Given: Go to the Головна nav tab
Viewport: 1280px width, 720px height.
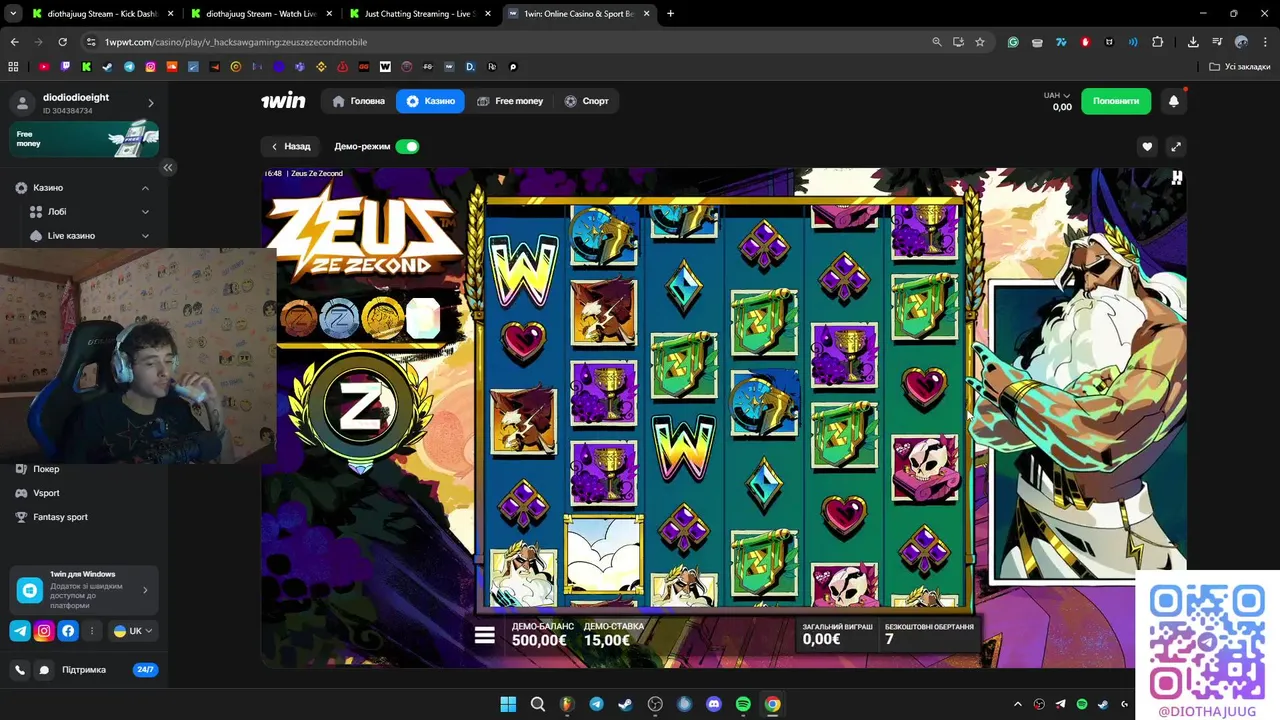Looking at the screenshot, I should 358,101.
